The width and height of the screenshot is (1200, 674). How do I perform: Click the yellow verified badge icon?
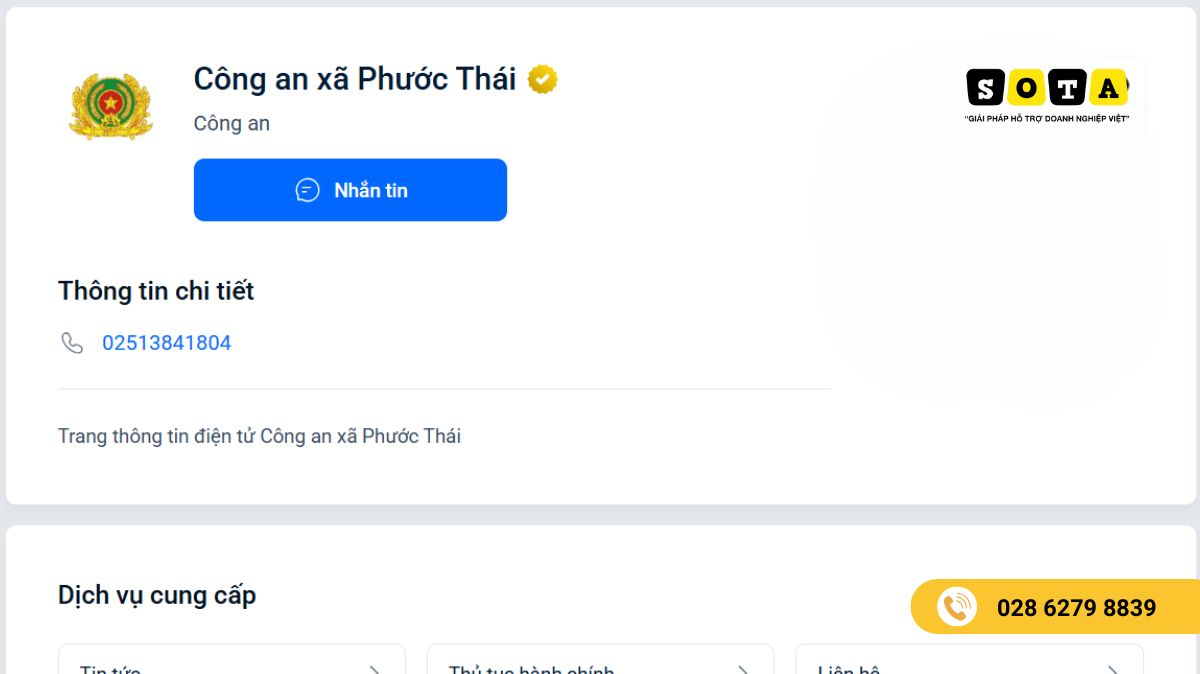click(x=543, y=79)
